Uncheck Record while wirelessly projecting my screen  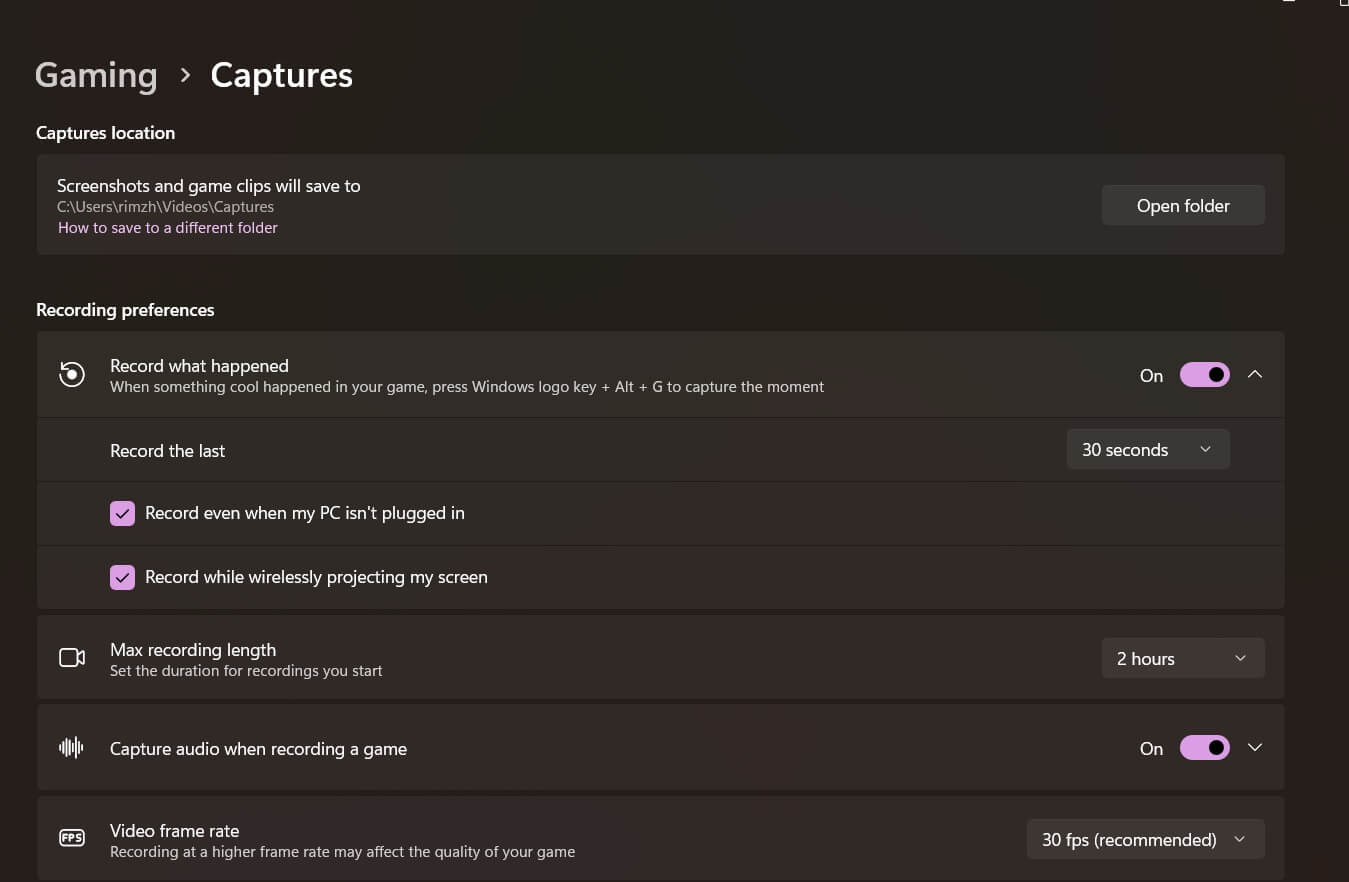point(122,577)
